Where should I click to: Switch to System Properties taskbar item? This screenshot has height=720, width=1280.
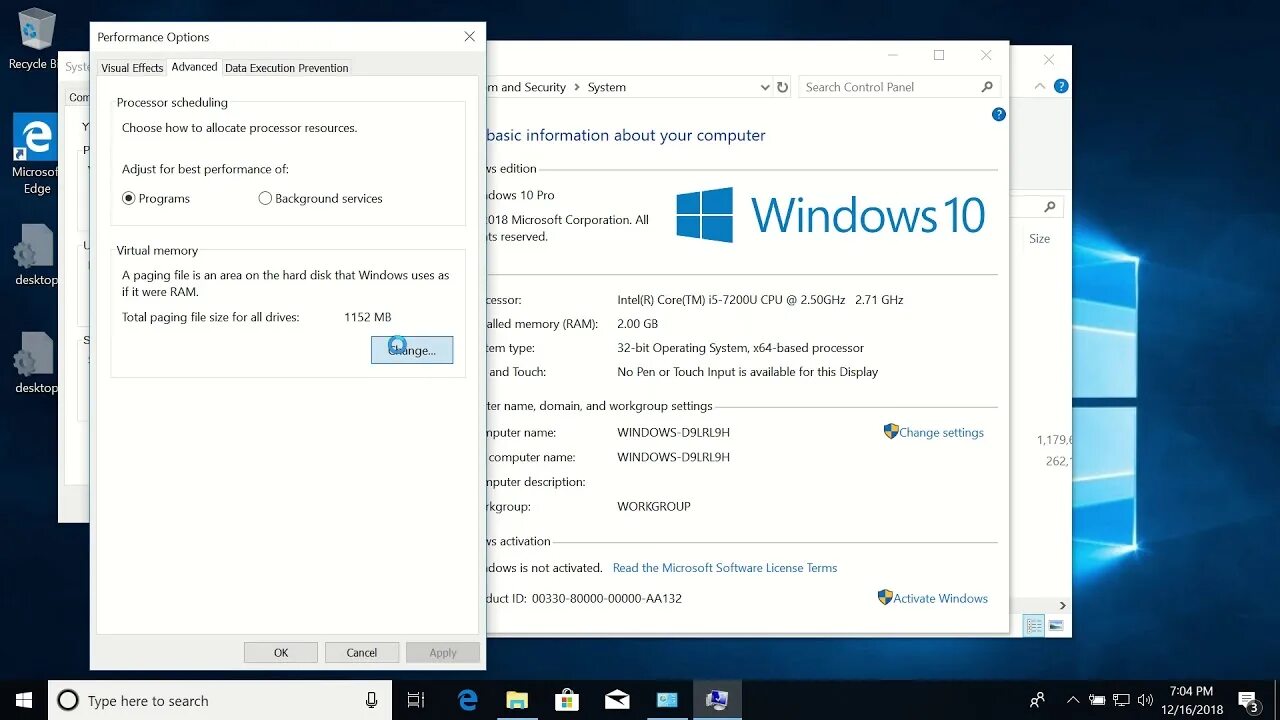pos(717,700)
